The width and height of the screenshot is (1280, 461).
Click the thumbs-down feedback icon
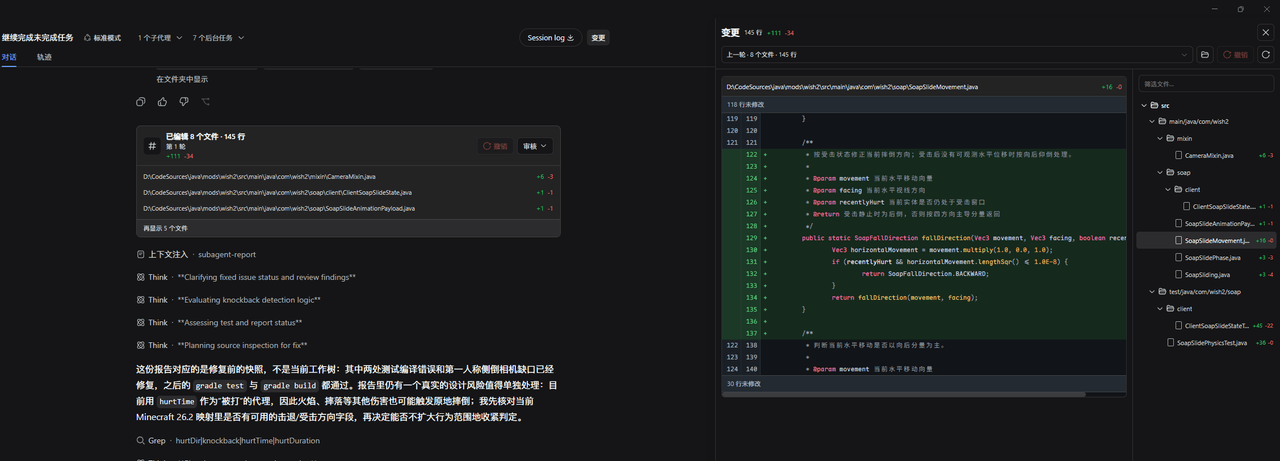click(x=184, y=101)
